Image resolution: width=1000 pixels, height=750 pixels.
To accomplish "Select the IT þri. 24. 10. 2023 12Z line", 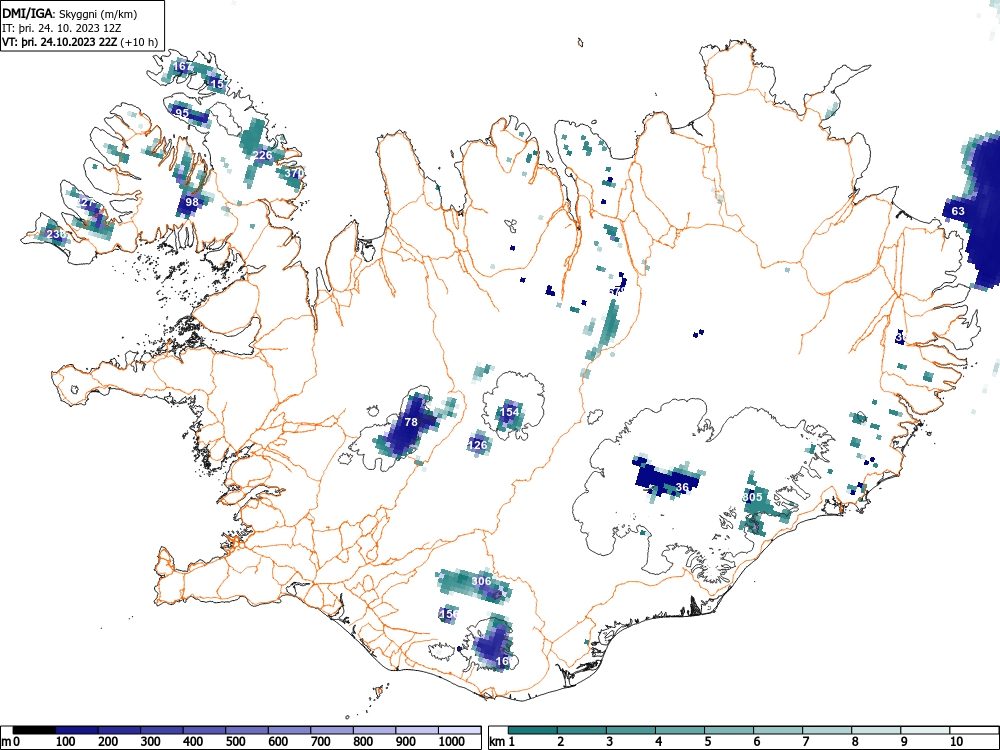I will (x=62, y=28).
